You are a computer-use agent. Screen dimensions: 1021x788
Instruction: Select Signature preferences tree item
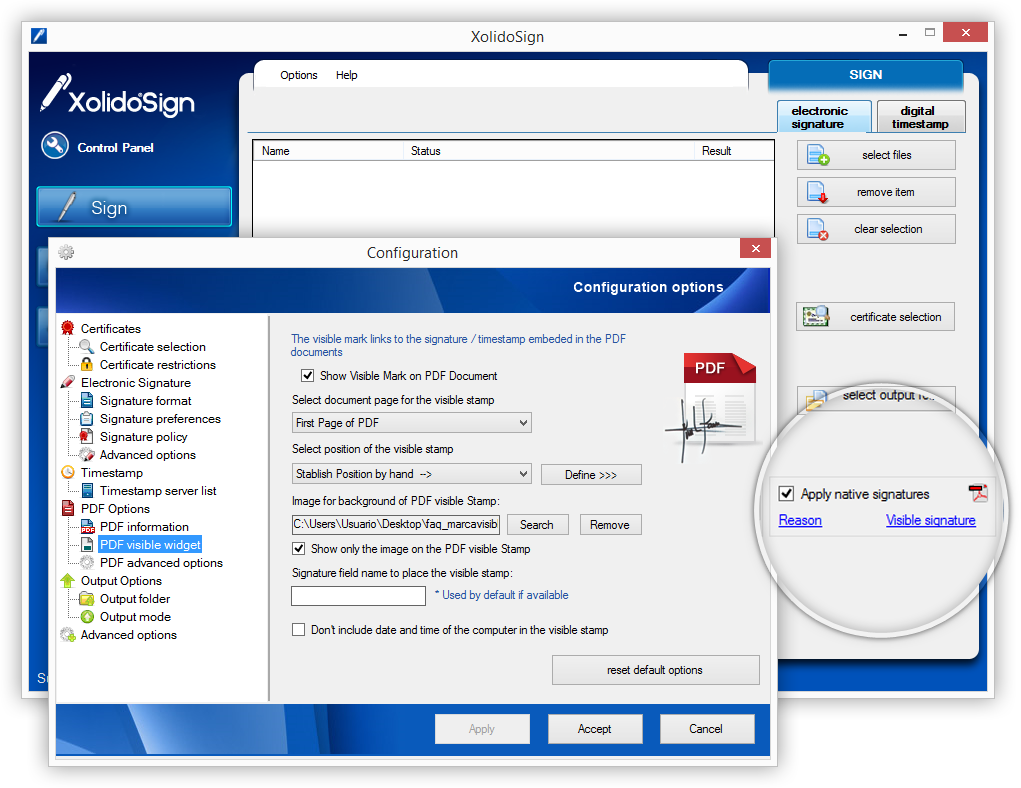pyautogui.click(x=160, y=419)
